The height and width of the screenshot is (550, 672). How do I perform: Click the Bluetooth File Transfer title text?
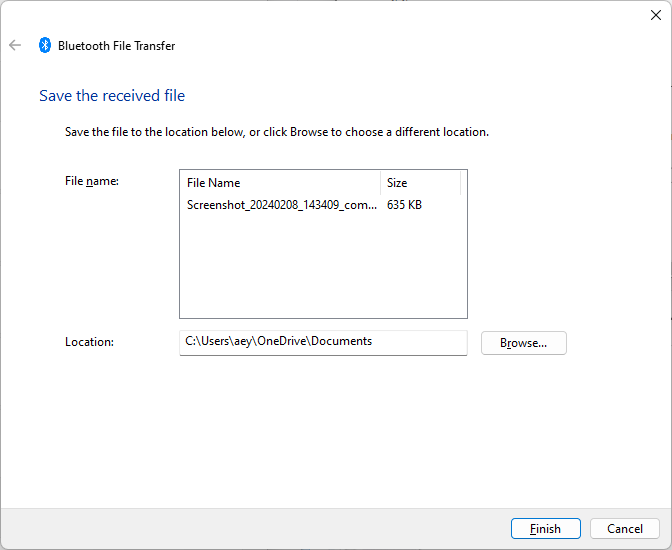(x=117, y=46)
